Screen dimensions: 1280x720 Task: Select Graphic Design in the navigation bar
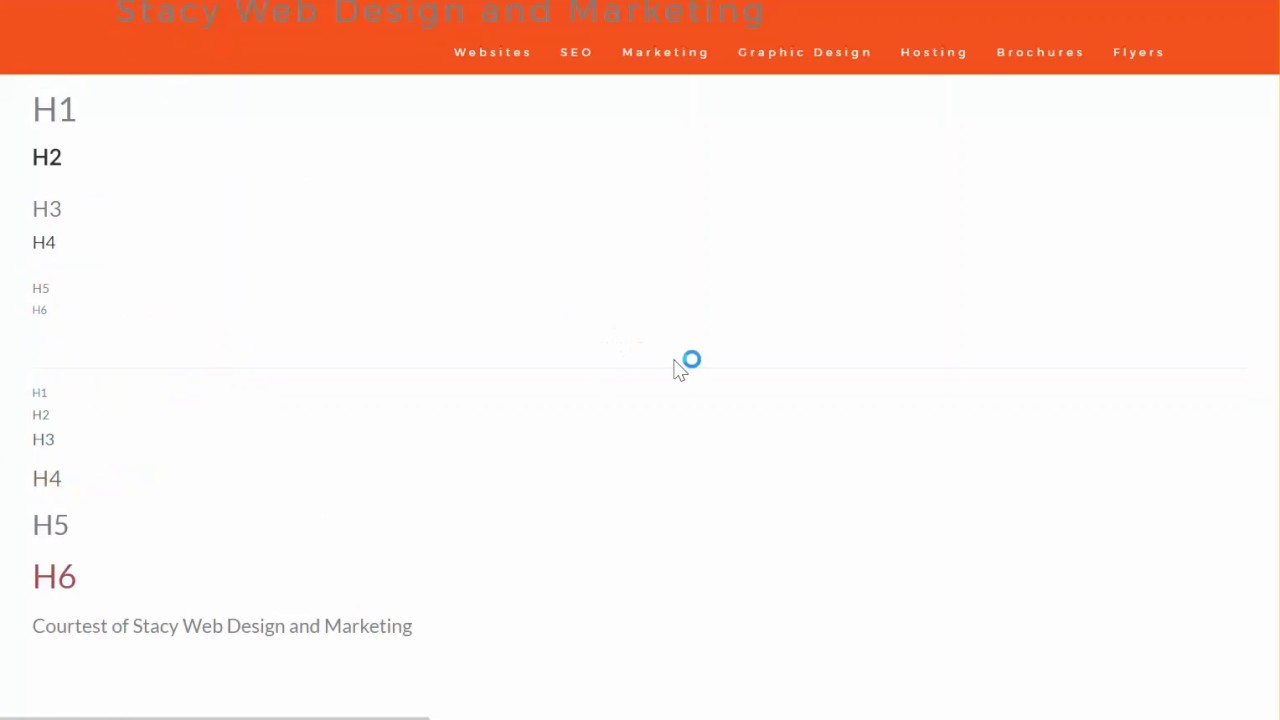804,52
